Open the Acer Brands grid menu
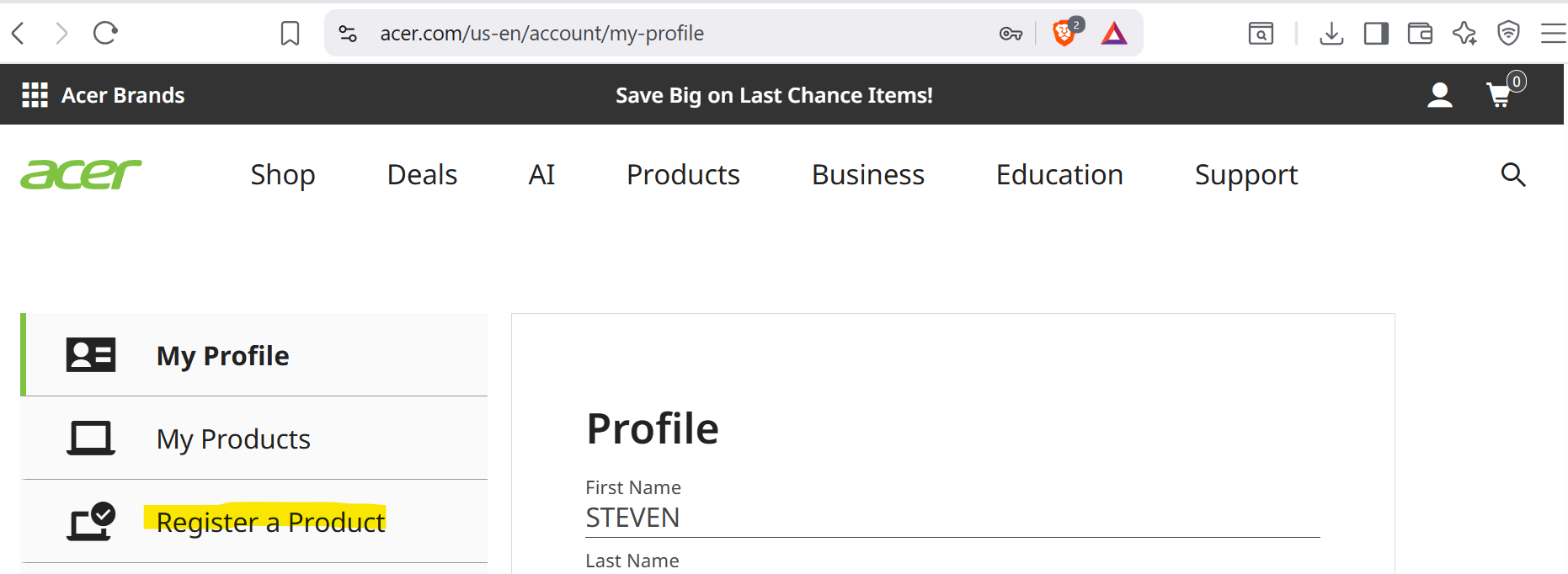Viewport: 1568px width, 574px height. coord(35,95)
